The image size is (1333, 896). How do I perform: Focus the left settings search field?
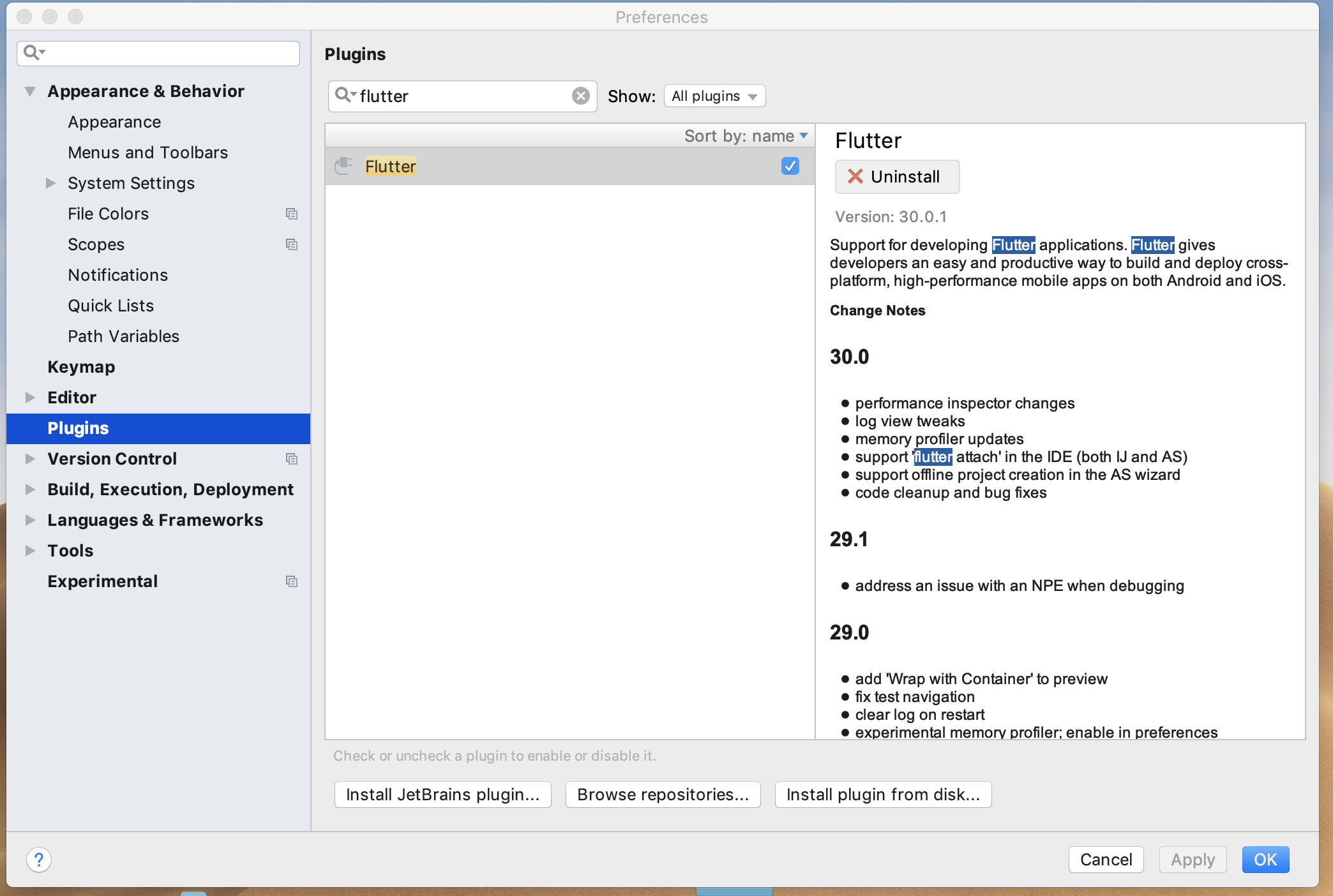158,53
